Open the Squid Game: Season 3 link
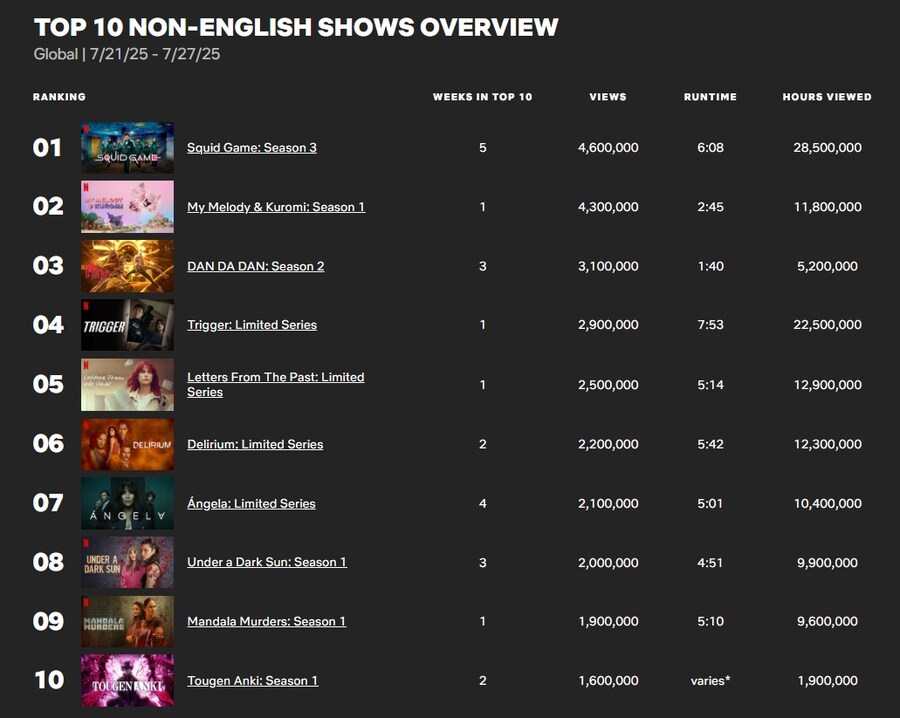Image resolution: width=900 pixels, height=718 pixels. click(251, 148)
